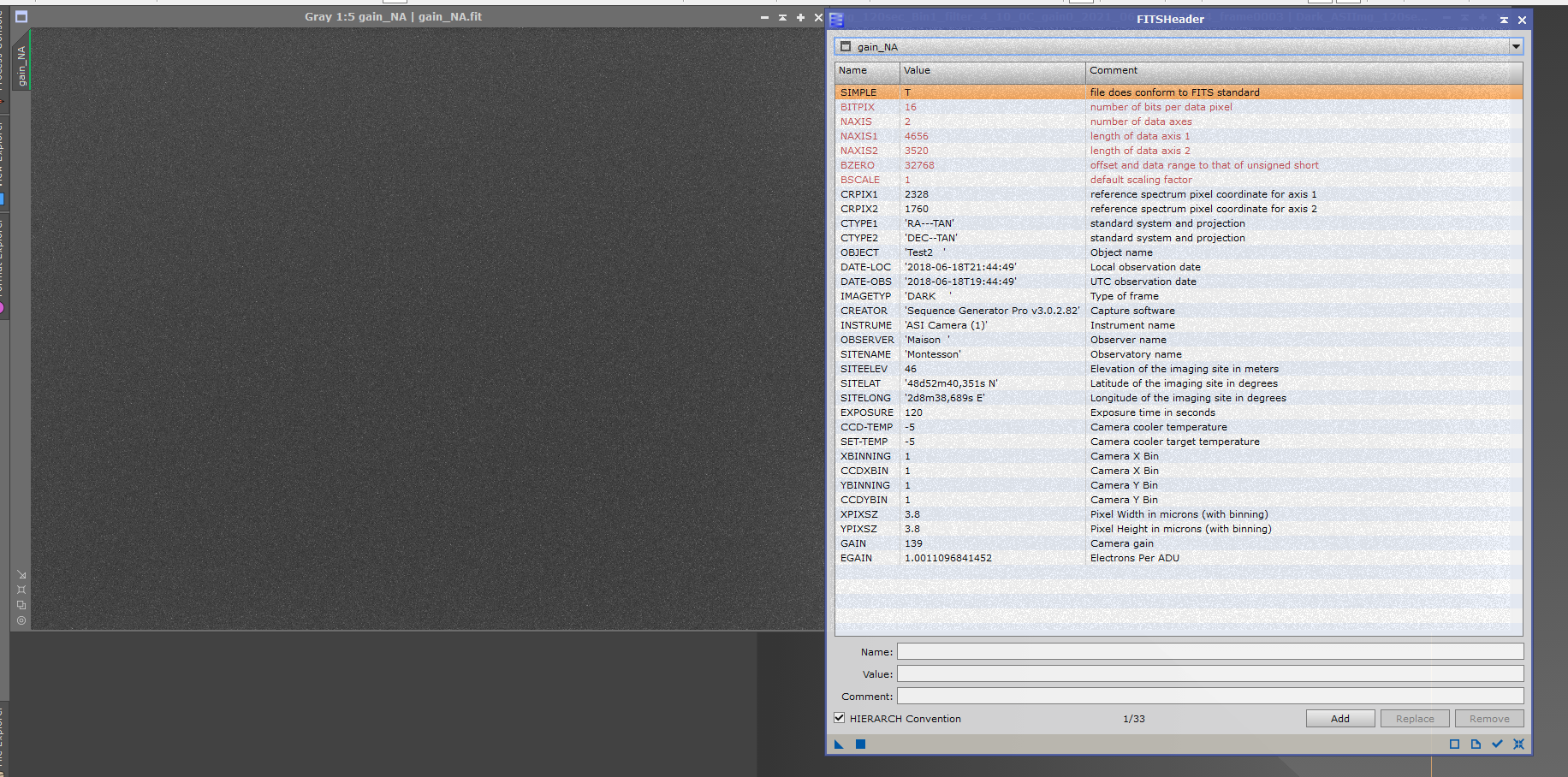
Task: Select the GAIN keyword
Action: click(853, 543)
